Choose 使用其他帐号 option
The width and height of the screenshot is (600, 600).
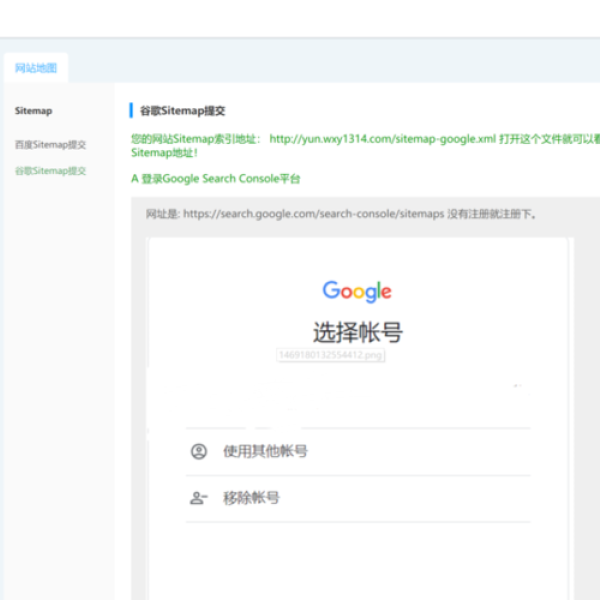coord(265,451)
